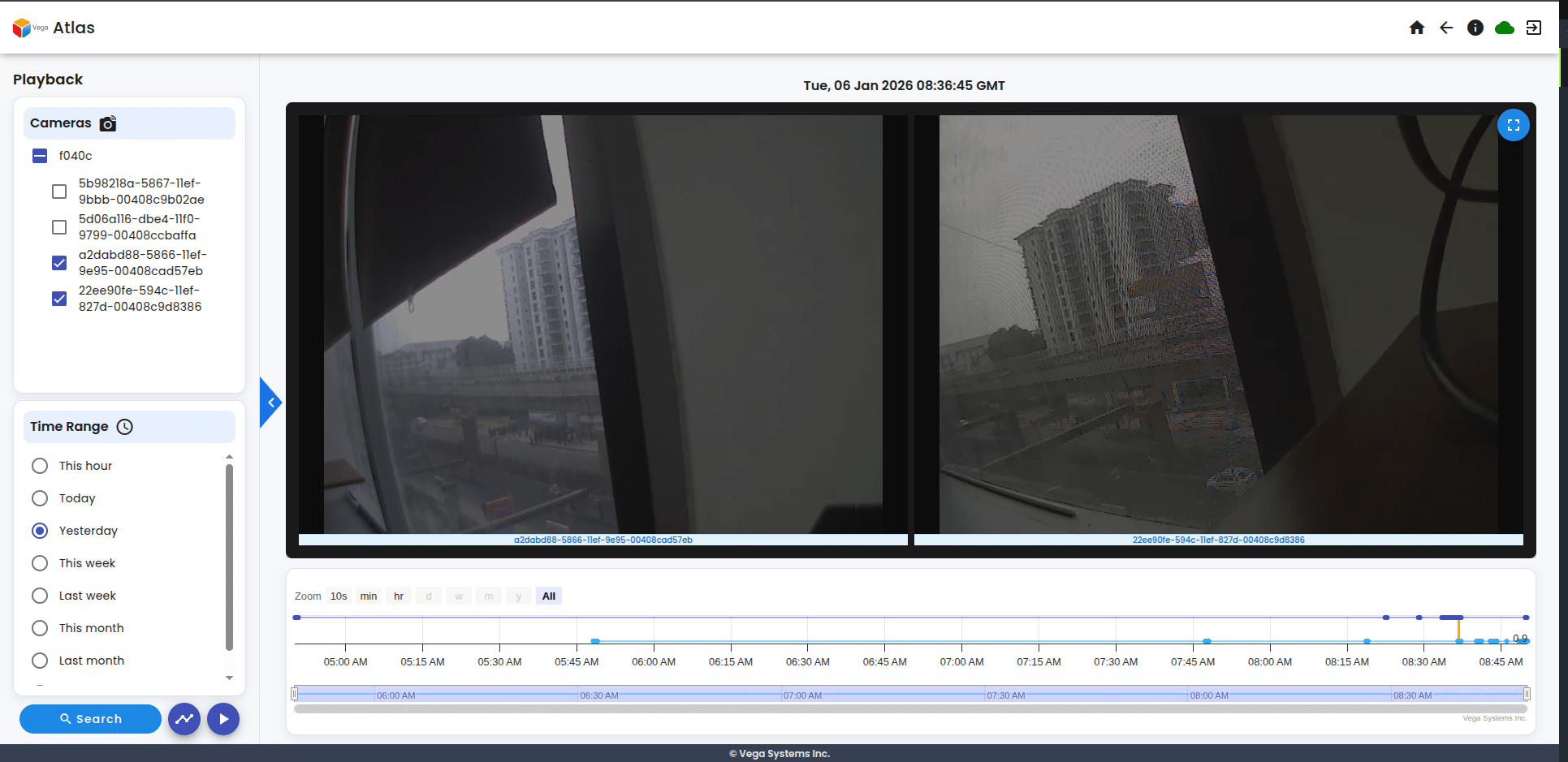Check camera 5b98218a-5867-11ef-9bbb-00408c9b02ae
Image resolution: width=1568 pixels, height=762 pixels.
click(58, 191)
